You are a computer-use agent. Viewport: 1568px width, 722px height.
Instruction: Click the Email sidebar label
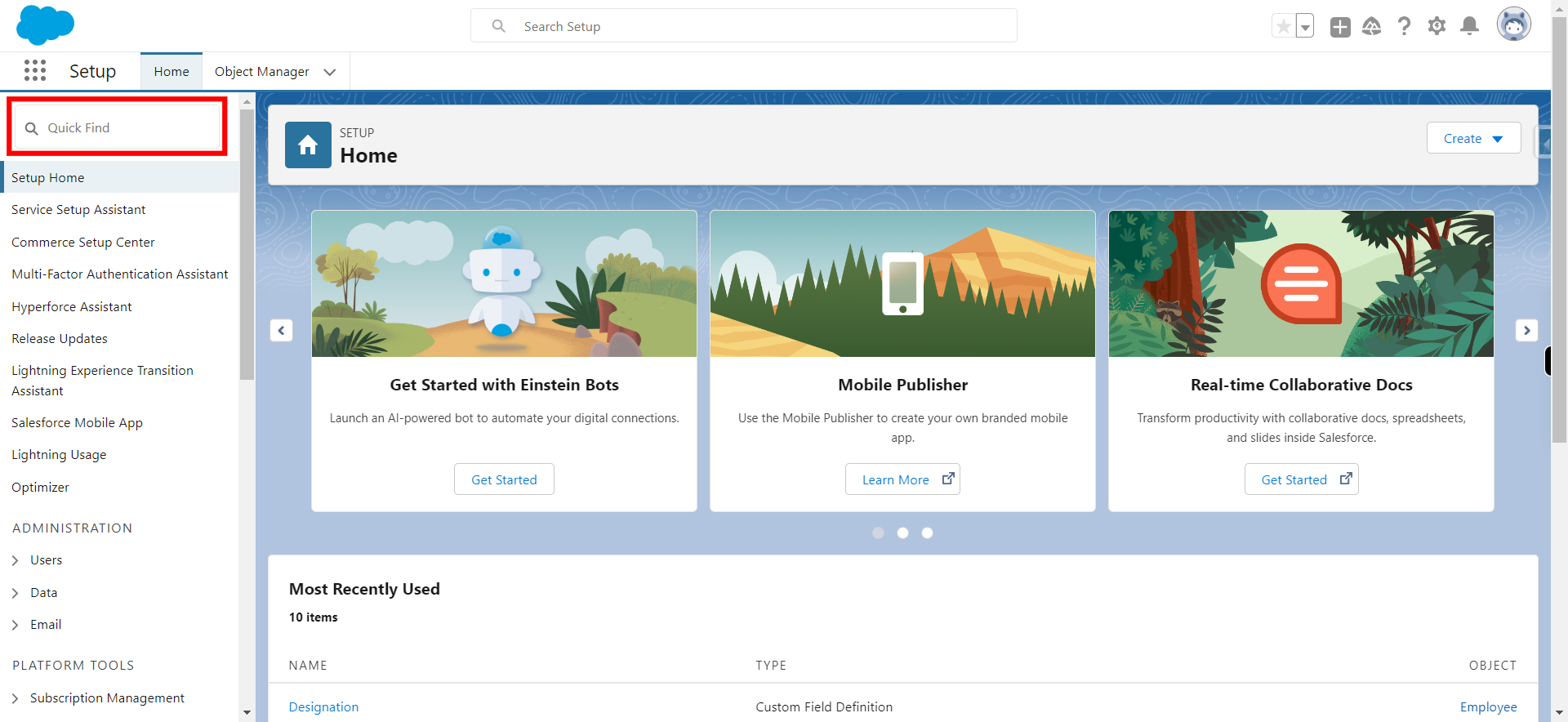[46, 625]
